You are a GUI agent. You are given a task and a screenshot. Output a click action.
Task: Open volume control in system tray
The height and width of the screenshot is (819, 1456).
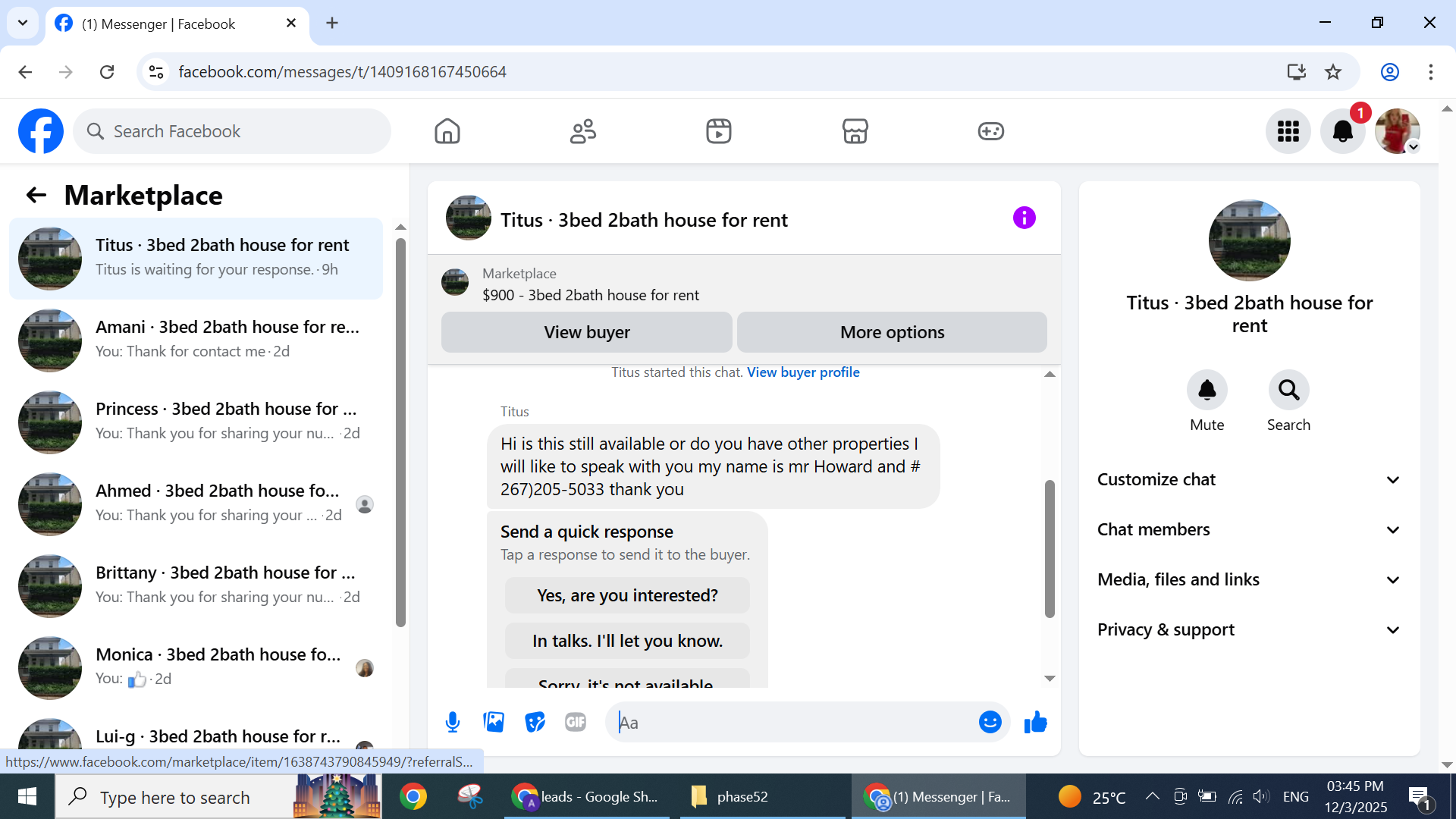(x=1260, y=796)
